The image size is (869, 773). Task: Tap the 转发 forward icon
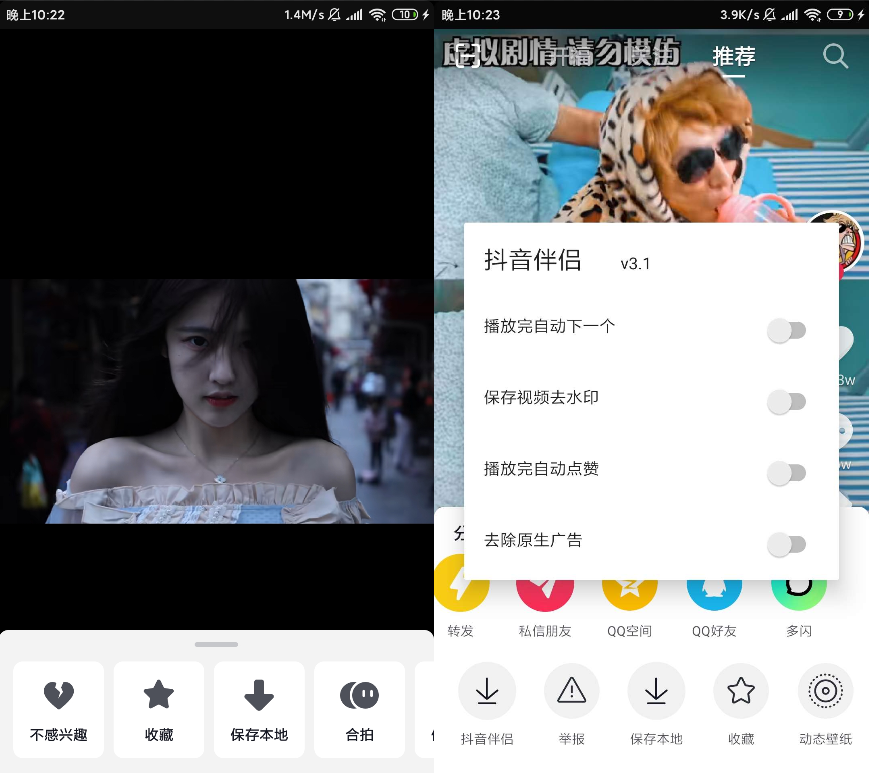coord(461,590)
